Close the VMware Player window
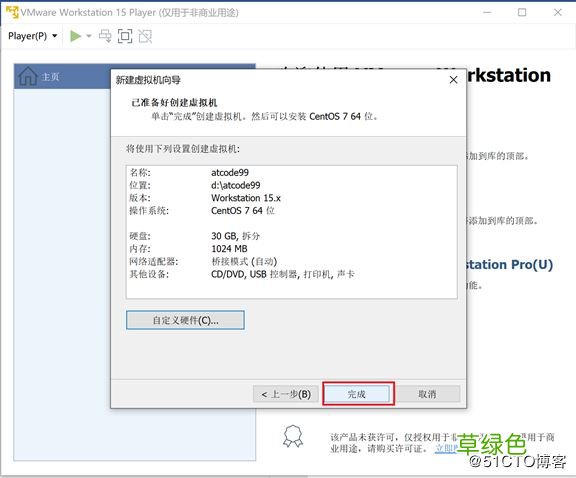Viewport: 576px width, 478px height. coord(558,12)
